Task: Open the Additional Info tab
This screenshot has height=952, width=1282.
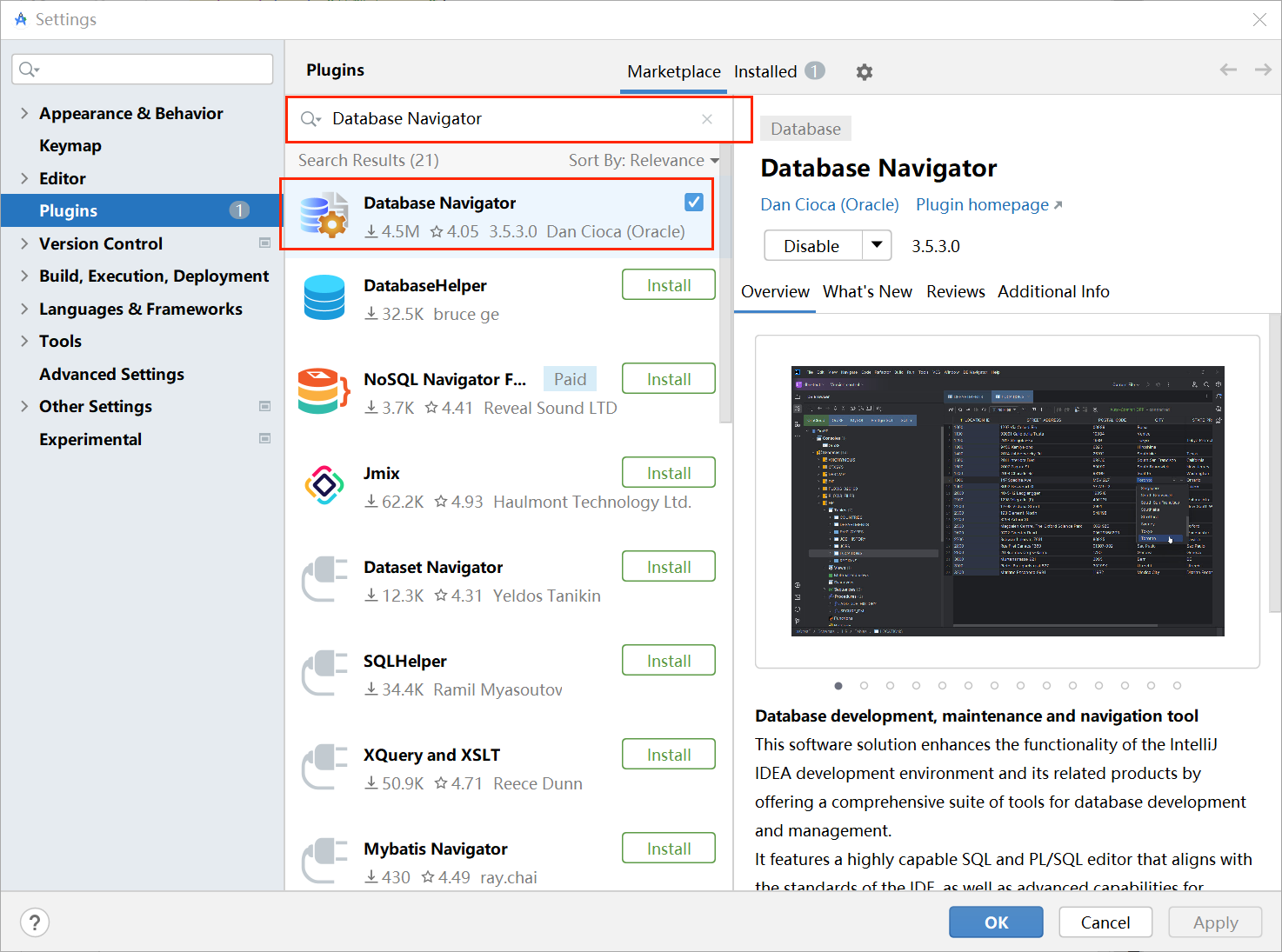Action: 1053,291
